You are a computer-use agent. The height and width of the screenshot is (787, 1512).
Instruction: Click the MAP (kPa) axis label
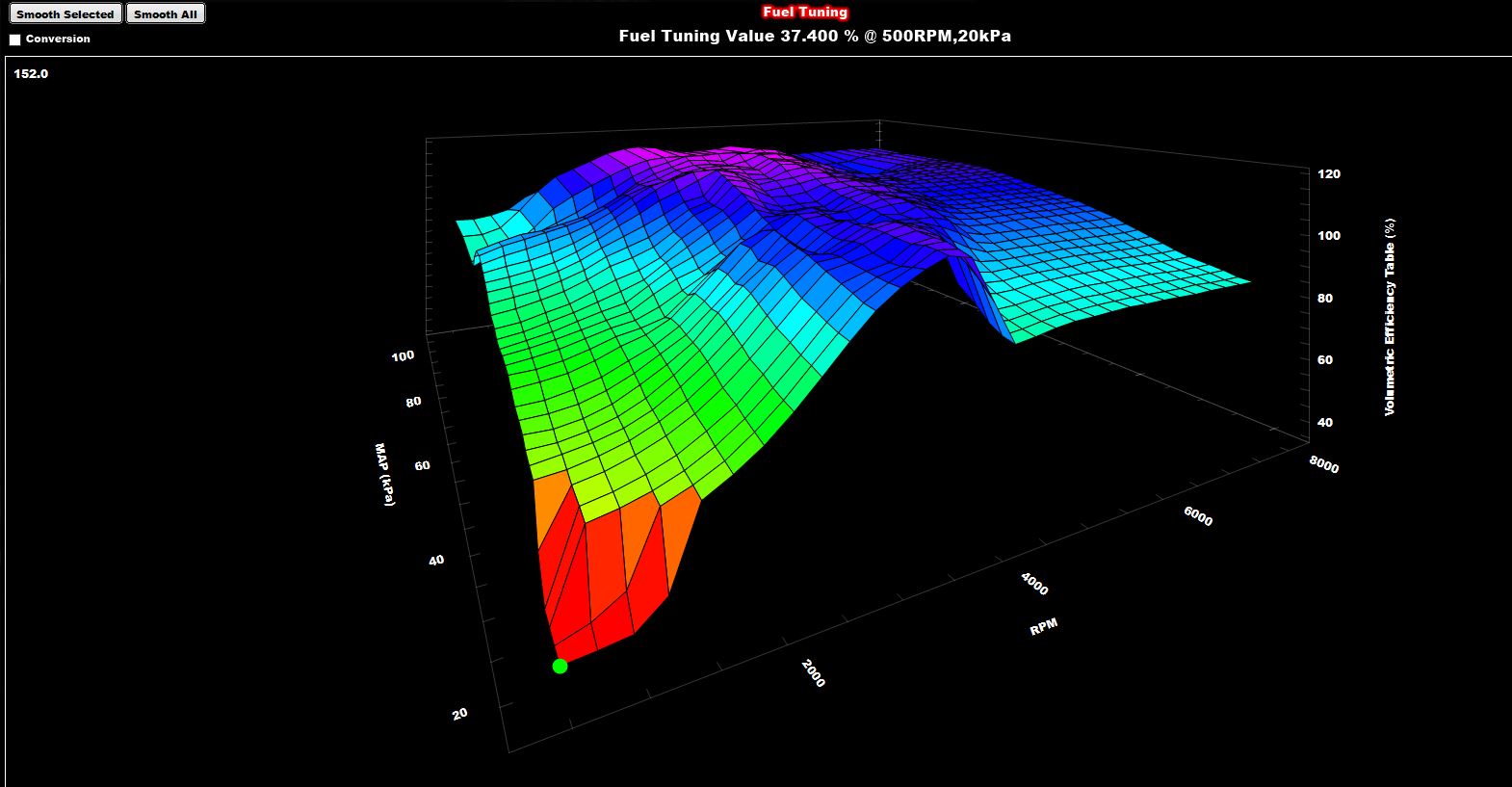pos(385,475)
